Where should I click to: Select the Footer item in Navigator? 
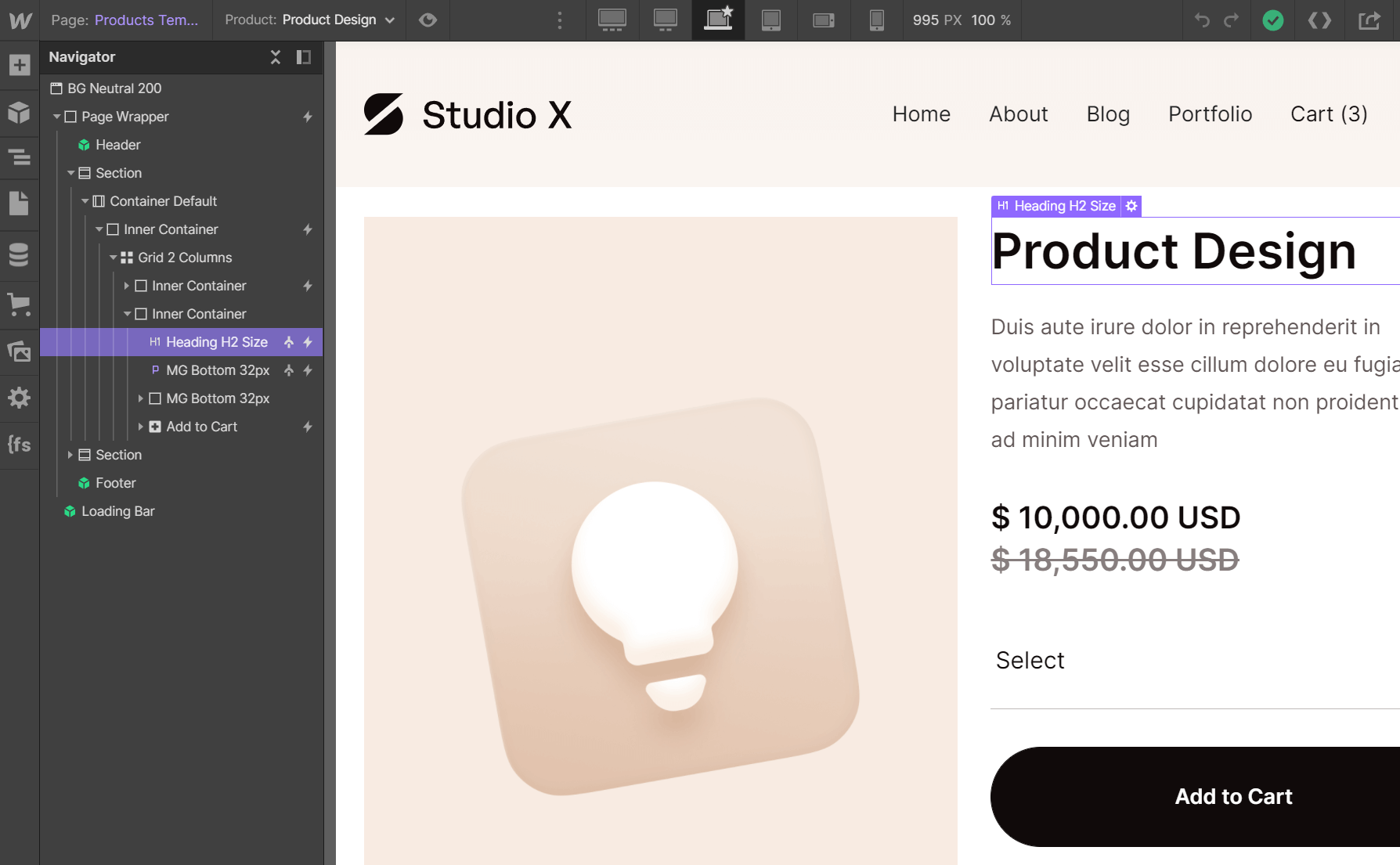tap(115, 483)
